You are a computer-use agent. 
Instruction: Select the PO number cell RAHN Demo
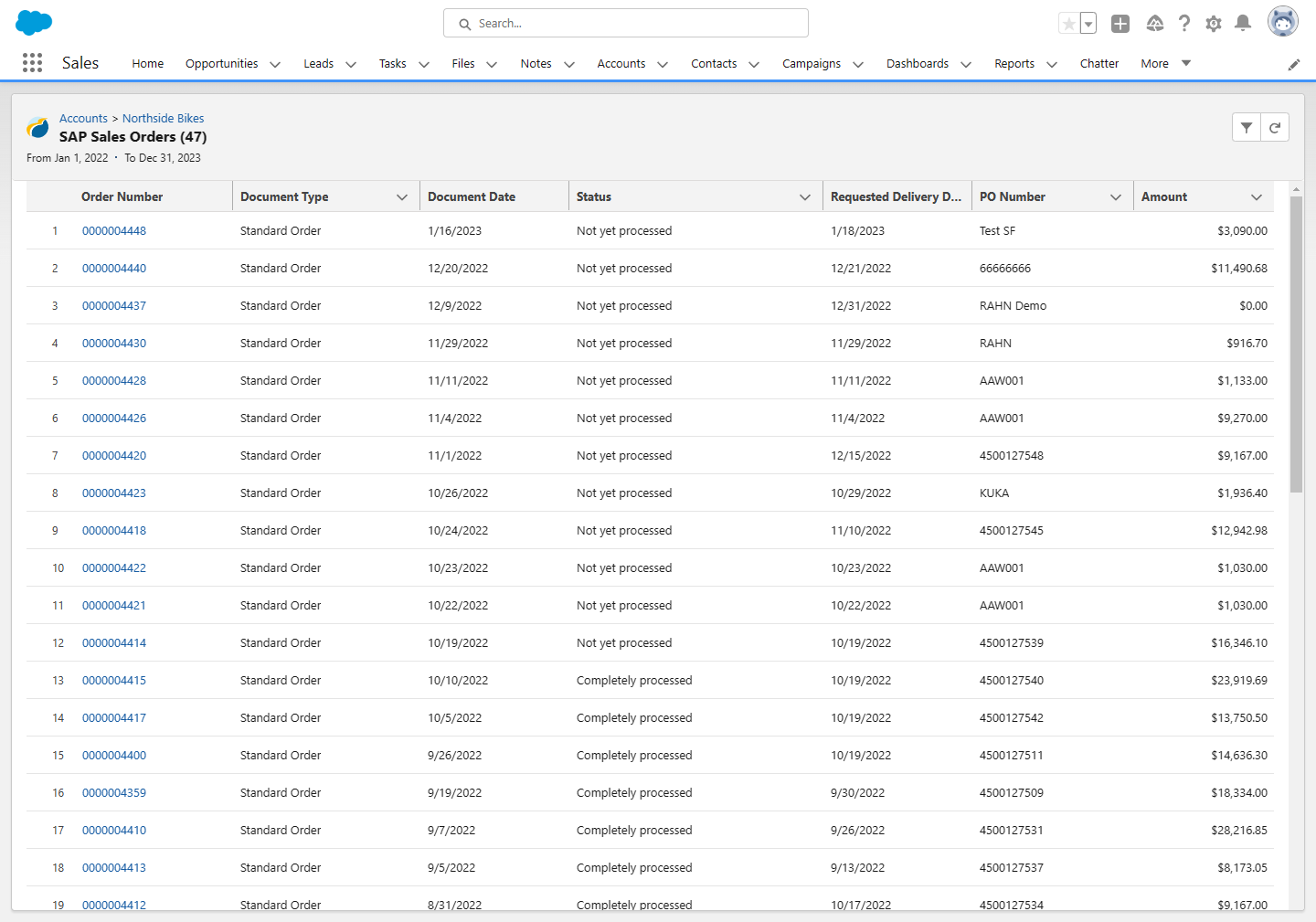pyautogui.click(x=1013, y=305)
